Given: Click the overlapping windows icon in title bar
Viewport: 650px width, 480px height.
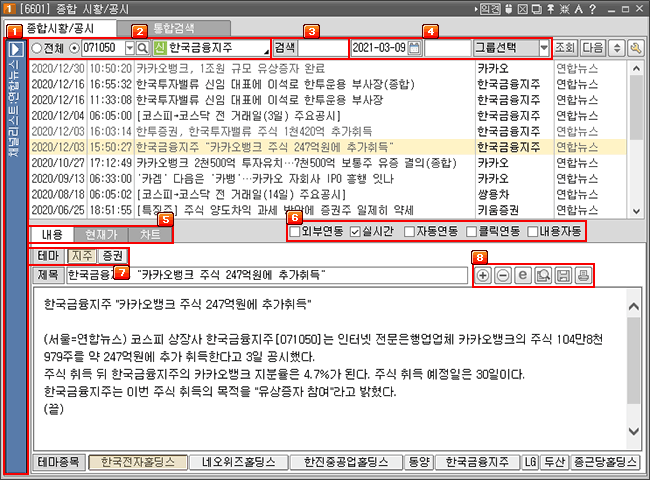Looking at the screenshot, I should coord(536,9).
